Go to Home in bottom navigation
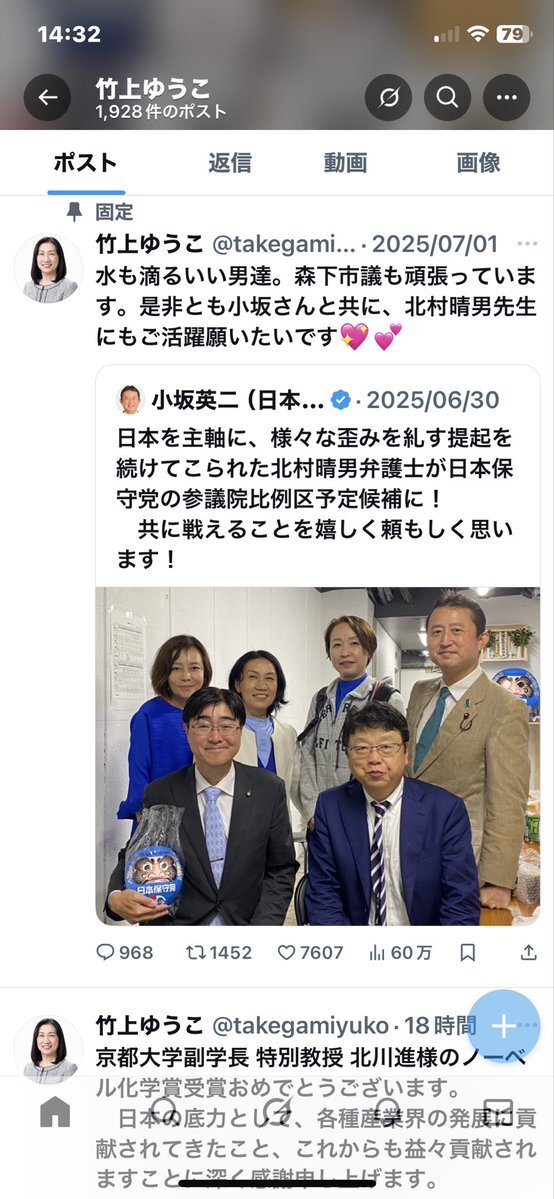Image resolution: width=554 pixels, height=1199 pixels. click(x=55, y=1112)
